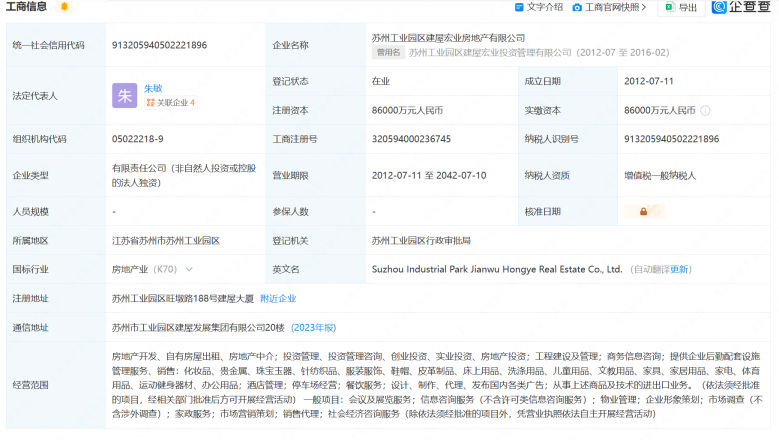The height and width of the screenshot is (440, 779).
Task: Select credit code 913205940502221896 in first row
Action: [159, 45]
